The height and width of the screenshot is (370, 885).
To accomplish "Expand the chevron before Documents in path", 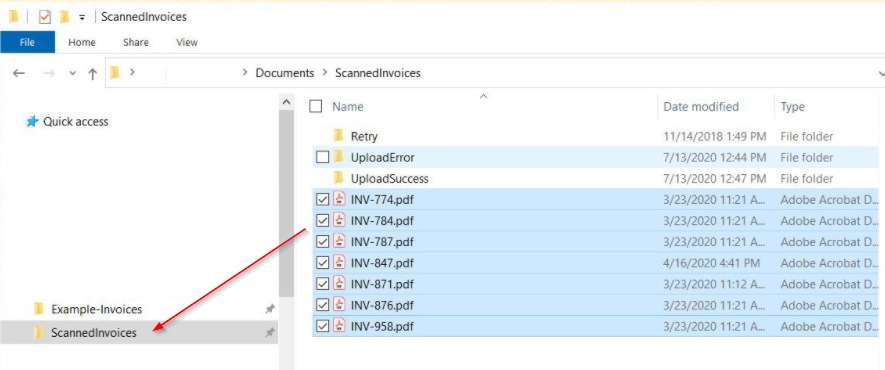I will pyautogui.click(x=245, y=73).
